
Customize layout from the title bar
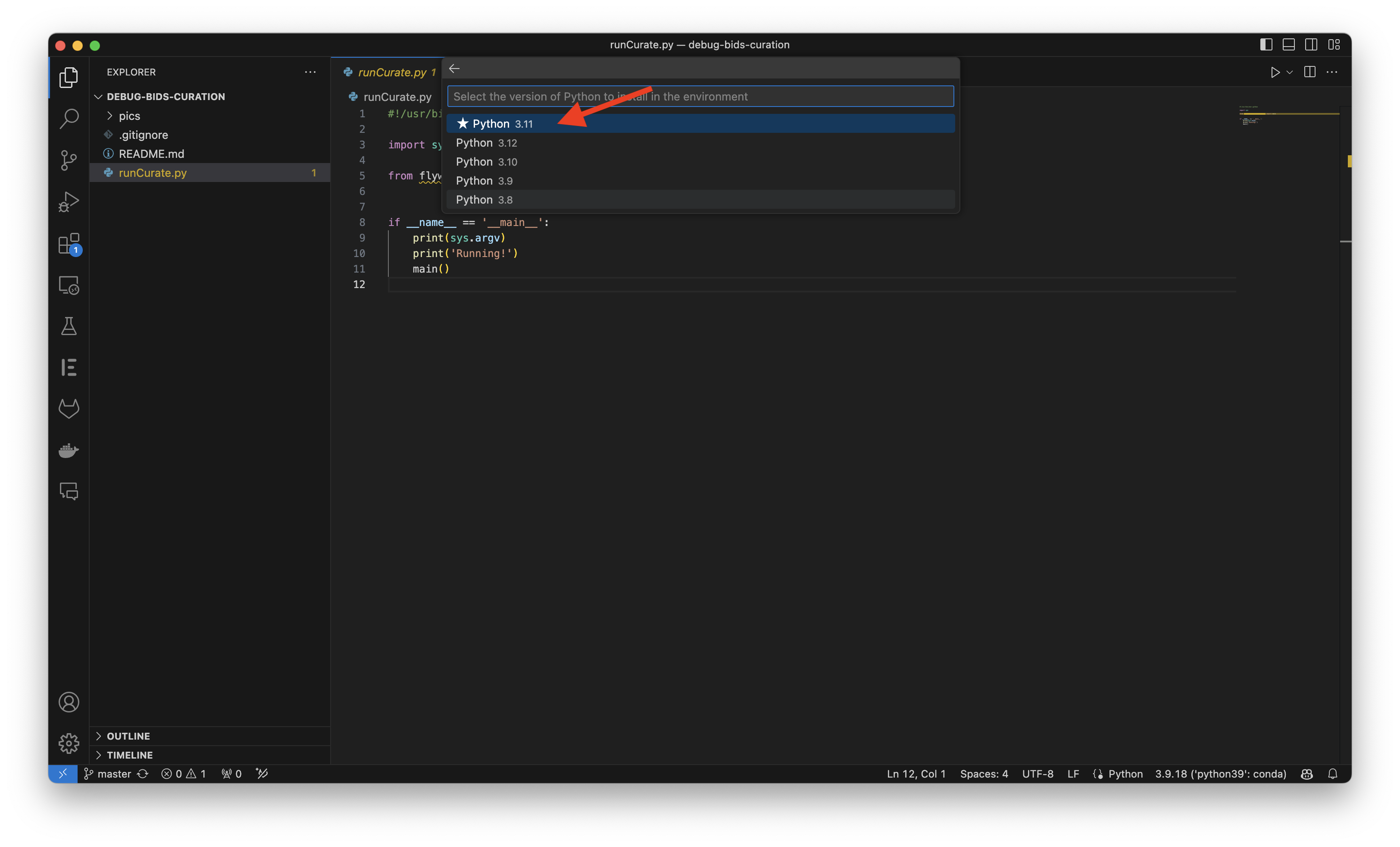pyautogui.click(x=1334, y=44)
